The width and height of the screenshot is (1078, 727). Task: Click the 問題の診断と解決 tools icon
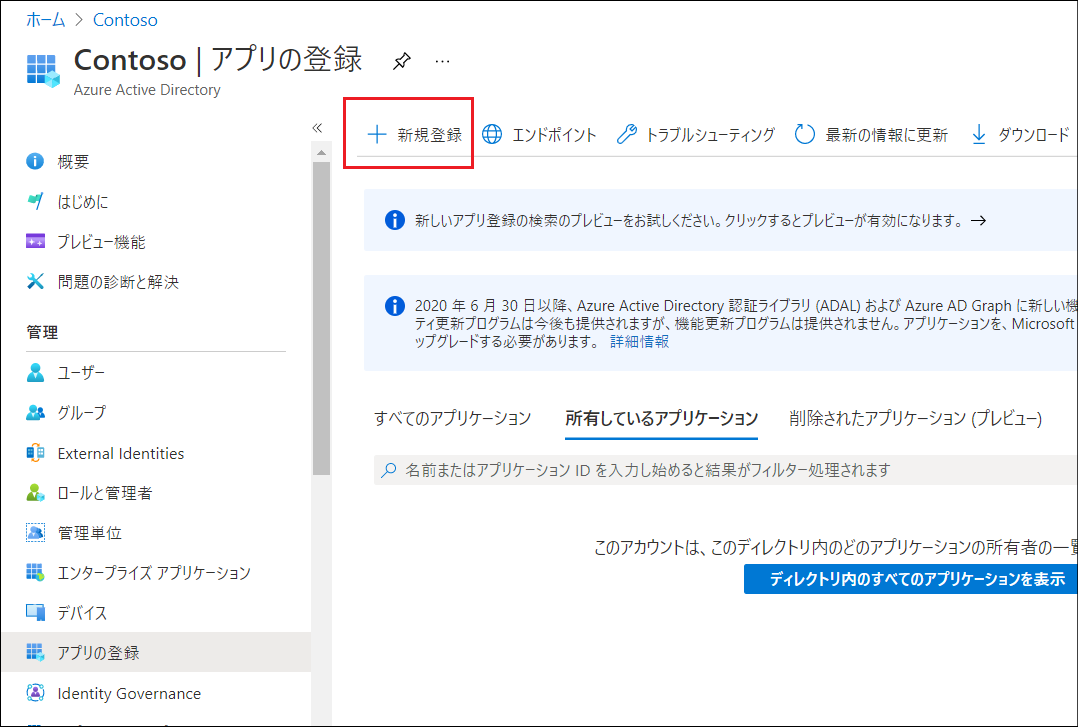(35, 281)
